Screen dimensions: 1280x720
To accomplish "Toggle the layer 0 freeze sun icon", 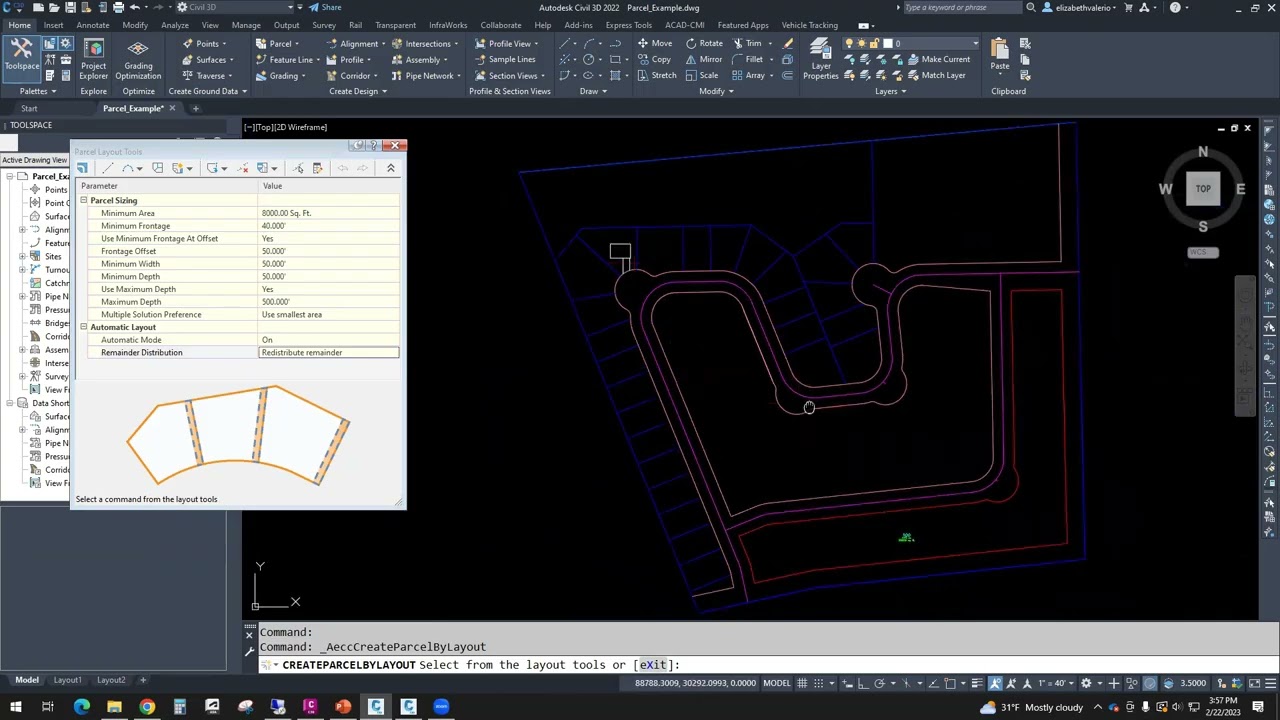I will 861,44.
